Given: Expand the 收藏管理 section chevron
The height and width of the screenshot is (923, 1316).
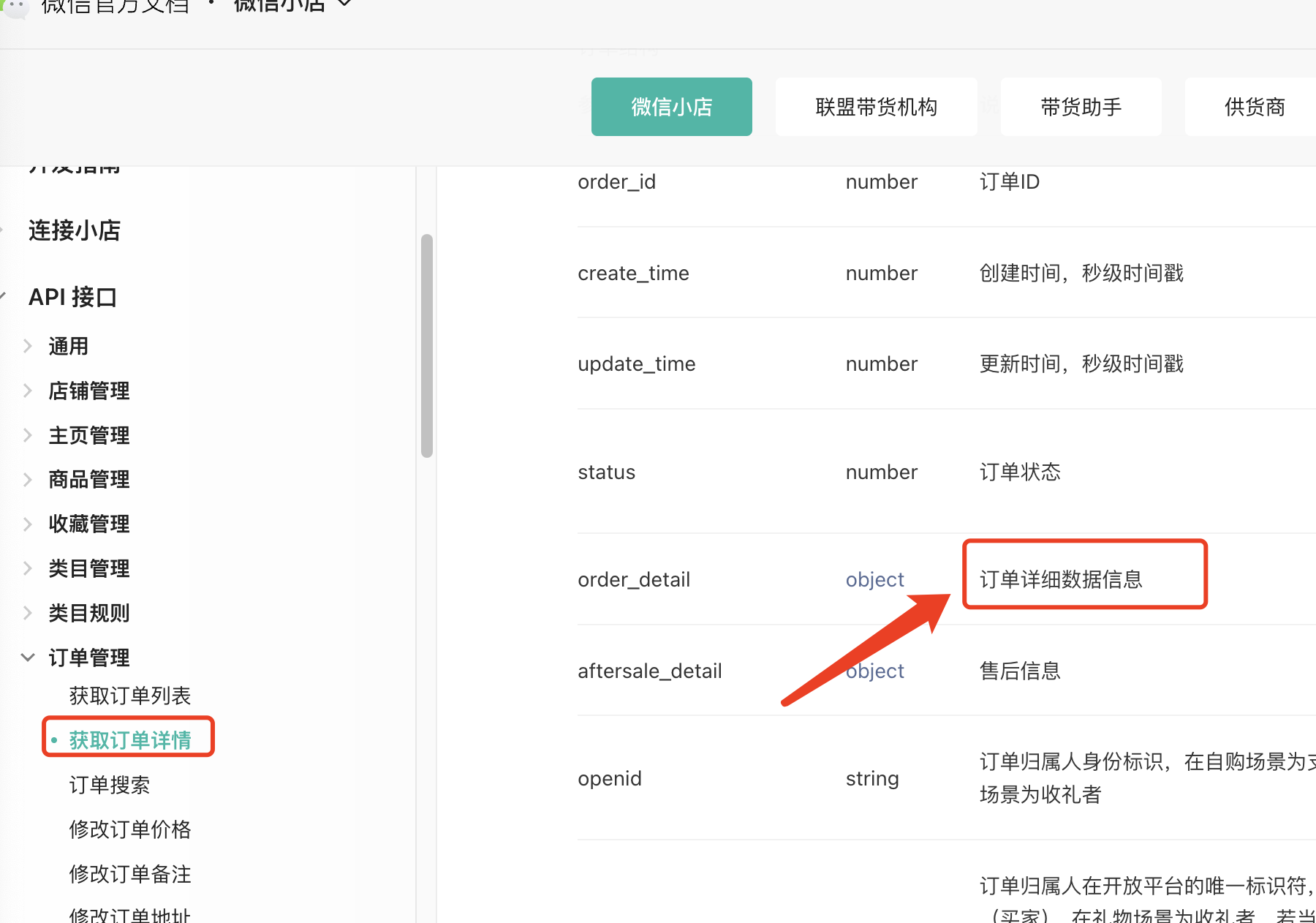Looking at the screenshot, I should tap(28, 524).
